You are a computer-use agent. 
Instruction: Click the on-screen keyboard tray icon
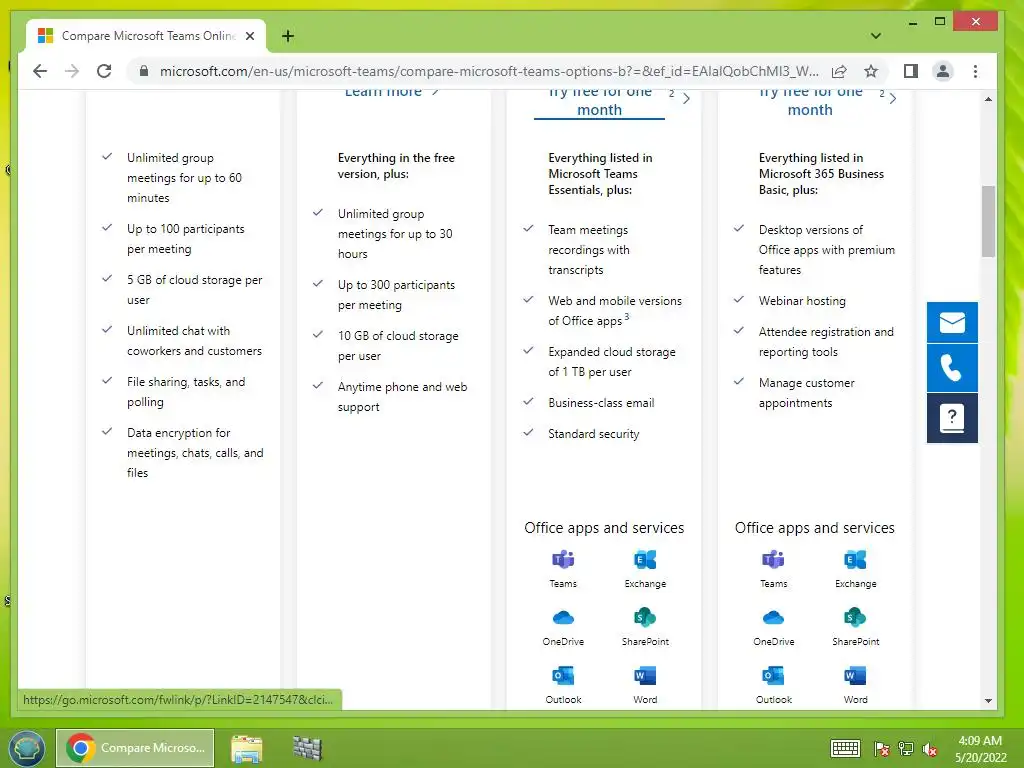tap(845, 748)
